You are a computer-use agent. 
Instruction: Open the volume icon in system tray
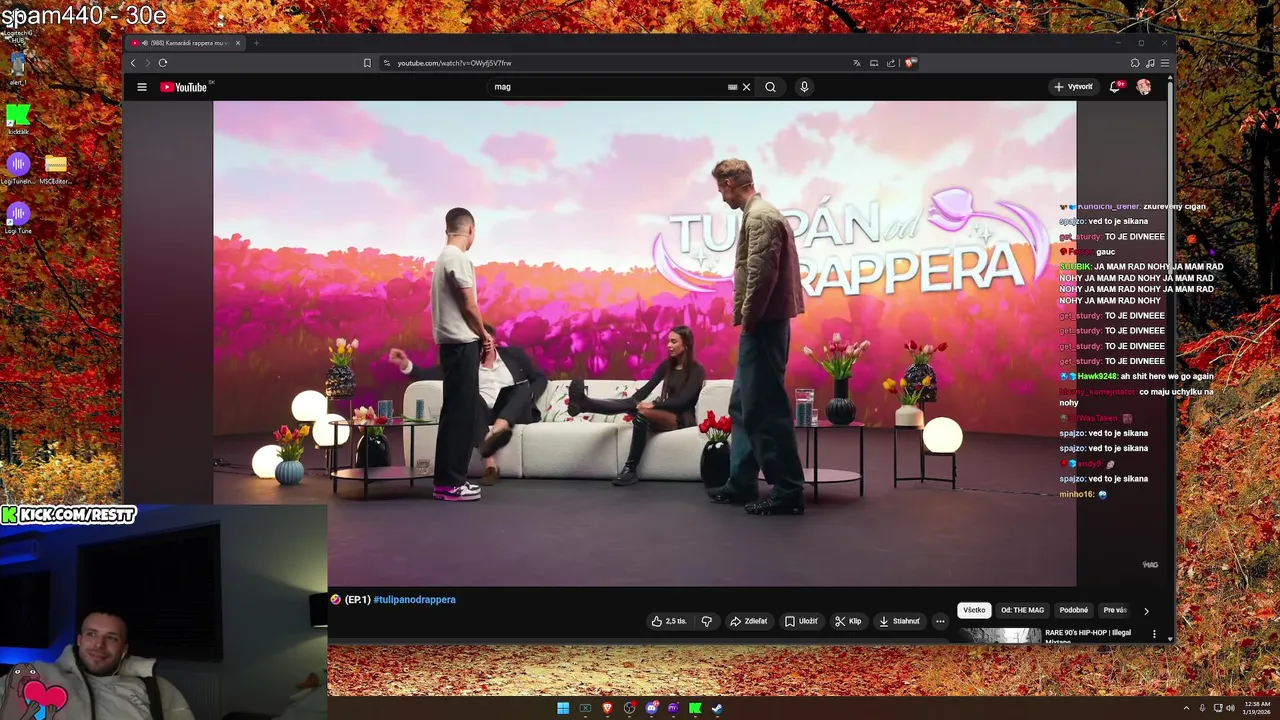click(x=1230, y=708)
